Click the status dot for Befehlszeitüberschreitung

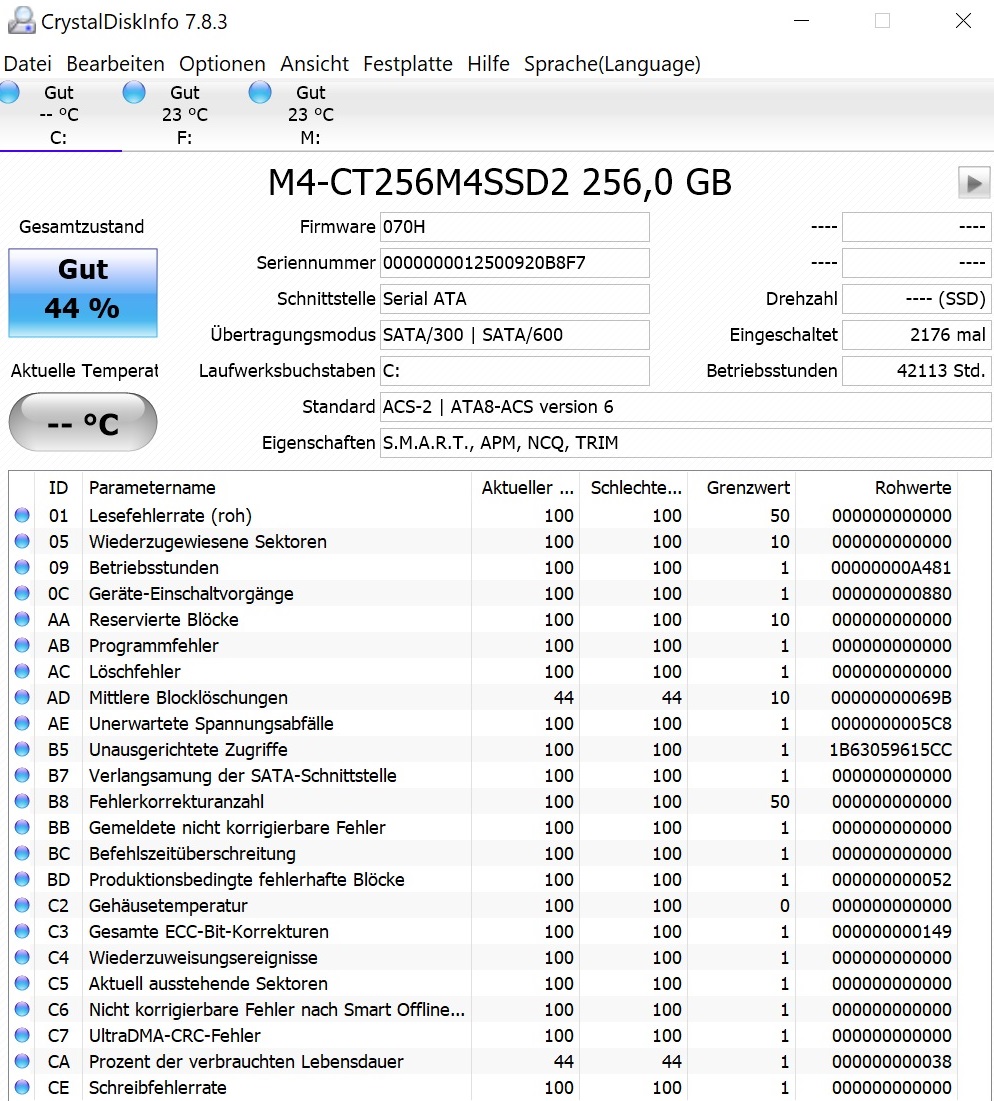(x=22, y=853)
